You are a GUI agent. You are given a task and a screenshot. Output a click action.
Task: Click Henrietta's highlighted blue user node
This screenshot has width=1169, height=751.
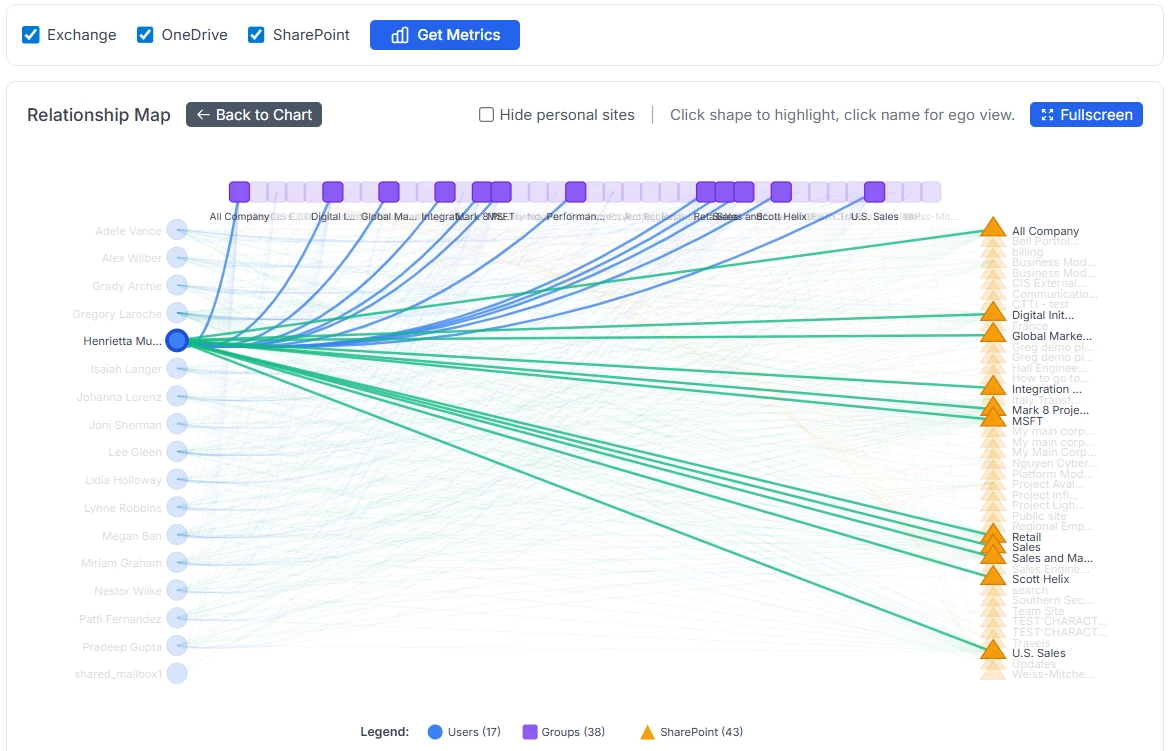[x=177, y=341]
